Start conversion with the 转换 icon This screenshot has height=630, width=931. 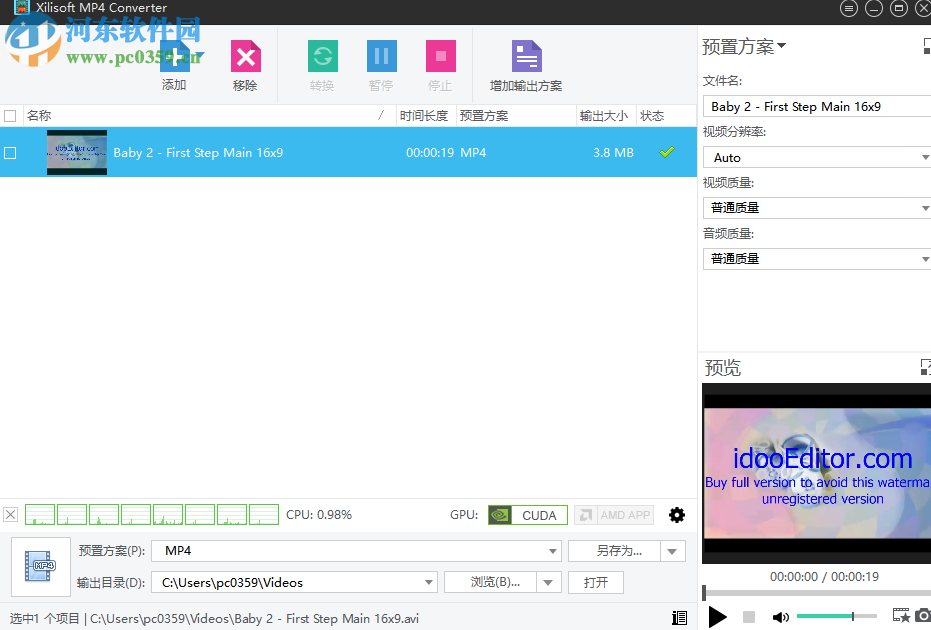coord(321,55)
